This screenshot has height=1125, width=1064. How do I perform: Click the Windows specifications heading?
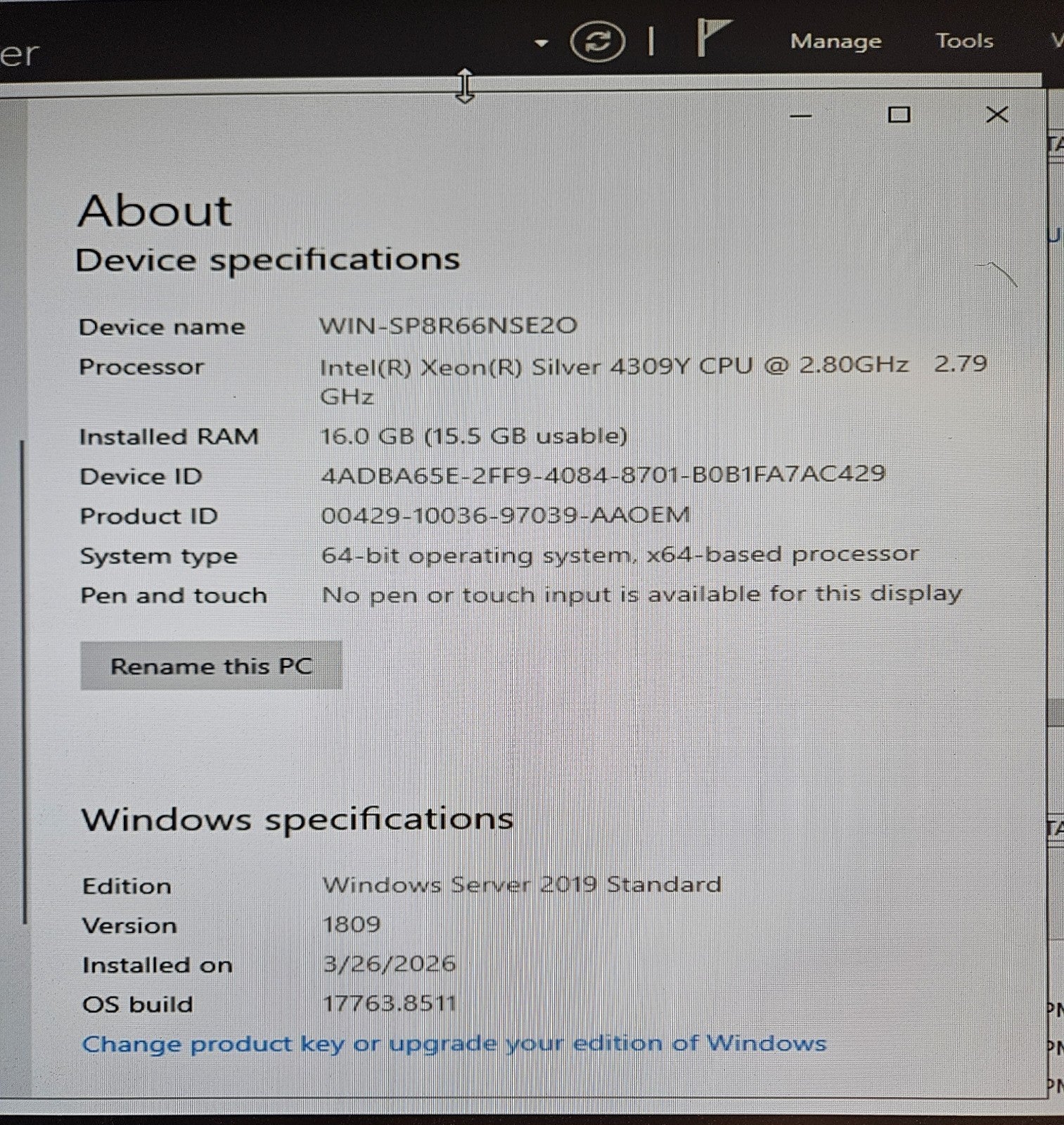(297, 819)
